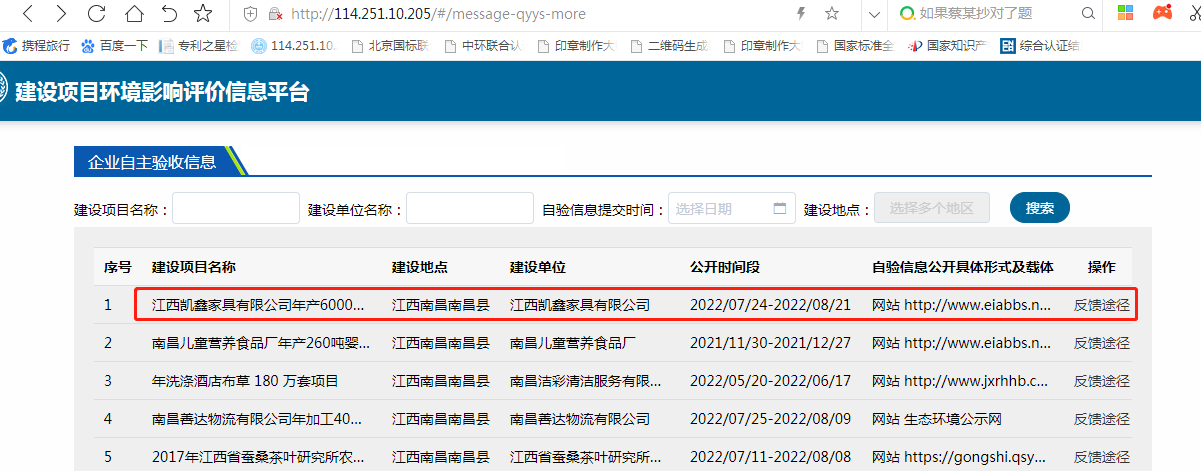1201x471 pixels.
Task: Open the 国家知识产 bookmark
Action: tap(947, 45)
